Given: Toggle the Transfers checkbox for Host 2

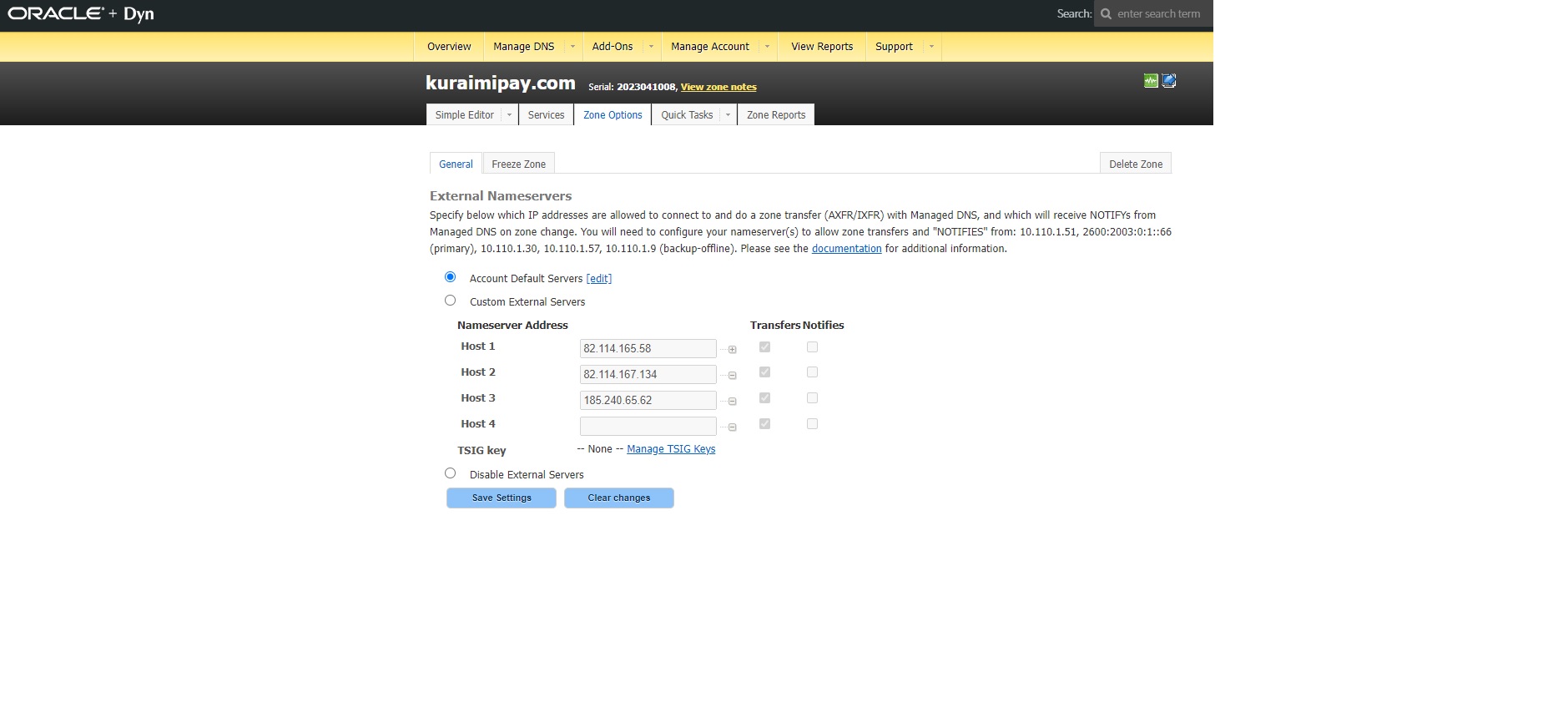Looking at the screenshot, I should pos(764,372).
